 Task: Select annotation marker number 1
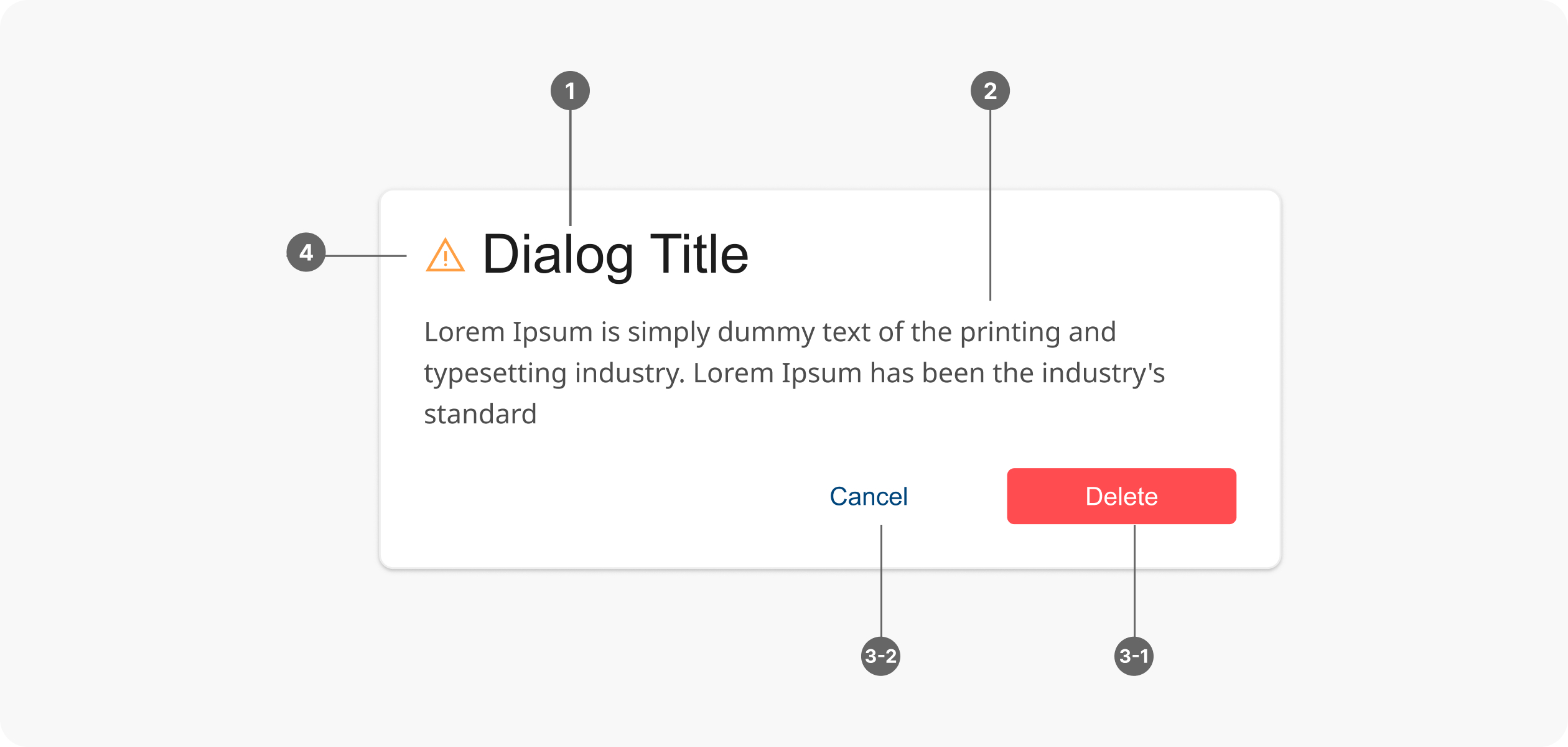pyautogui.click(x=570, y=91)
